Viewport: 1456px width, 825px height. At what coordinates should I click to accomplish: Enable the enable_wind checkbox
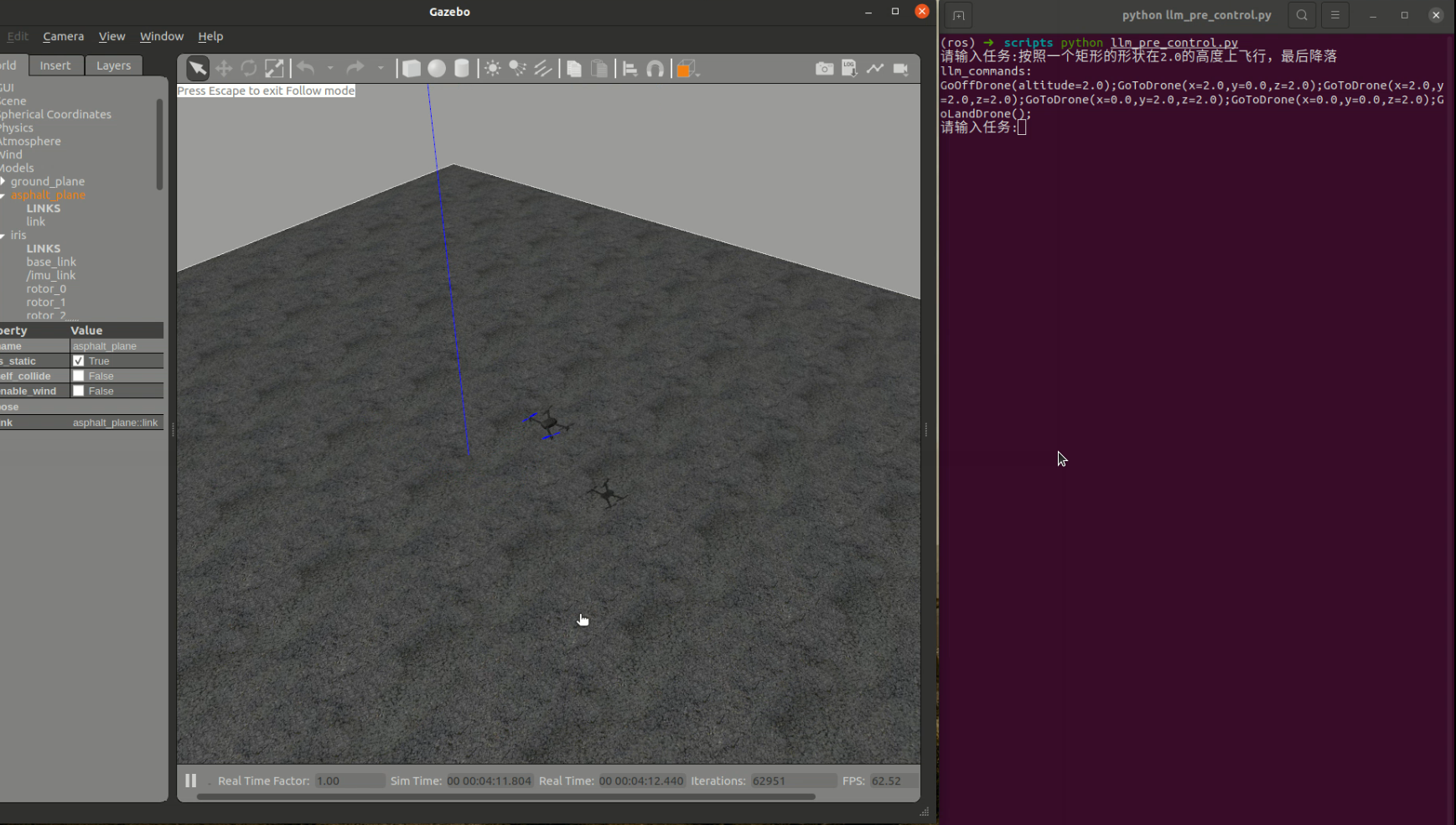point(79,392)
